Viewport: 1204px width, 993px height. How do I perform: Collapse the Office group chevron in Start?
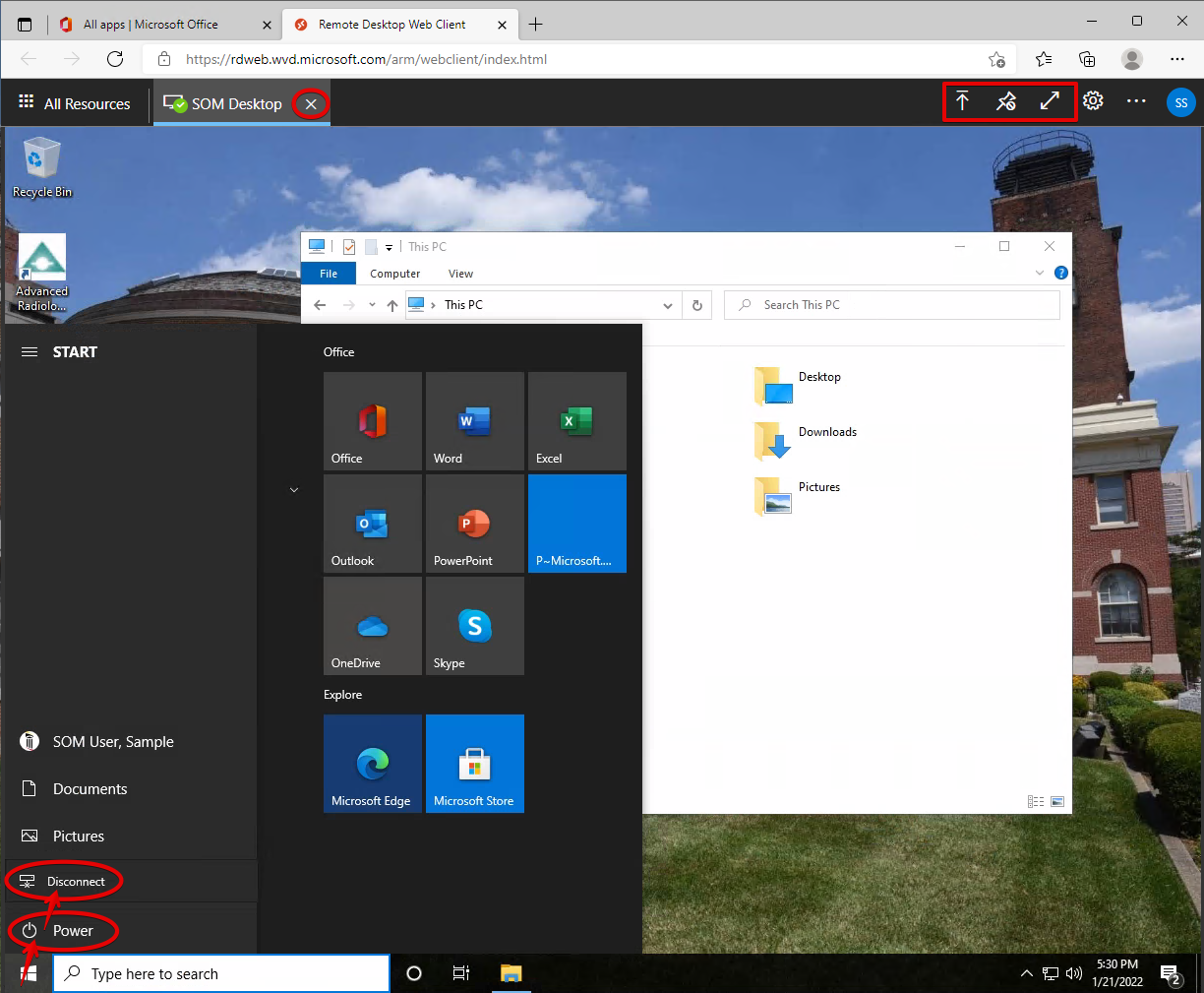(294, 489)
